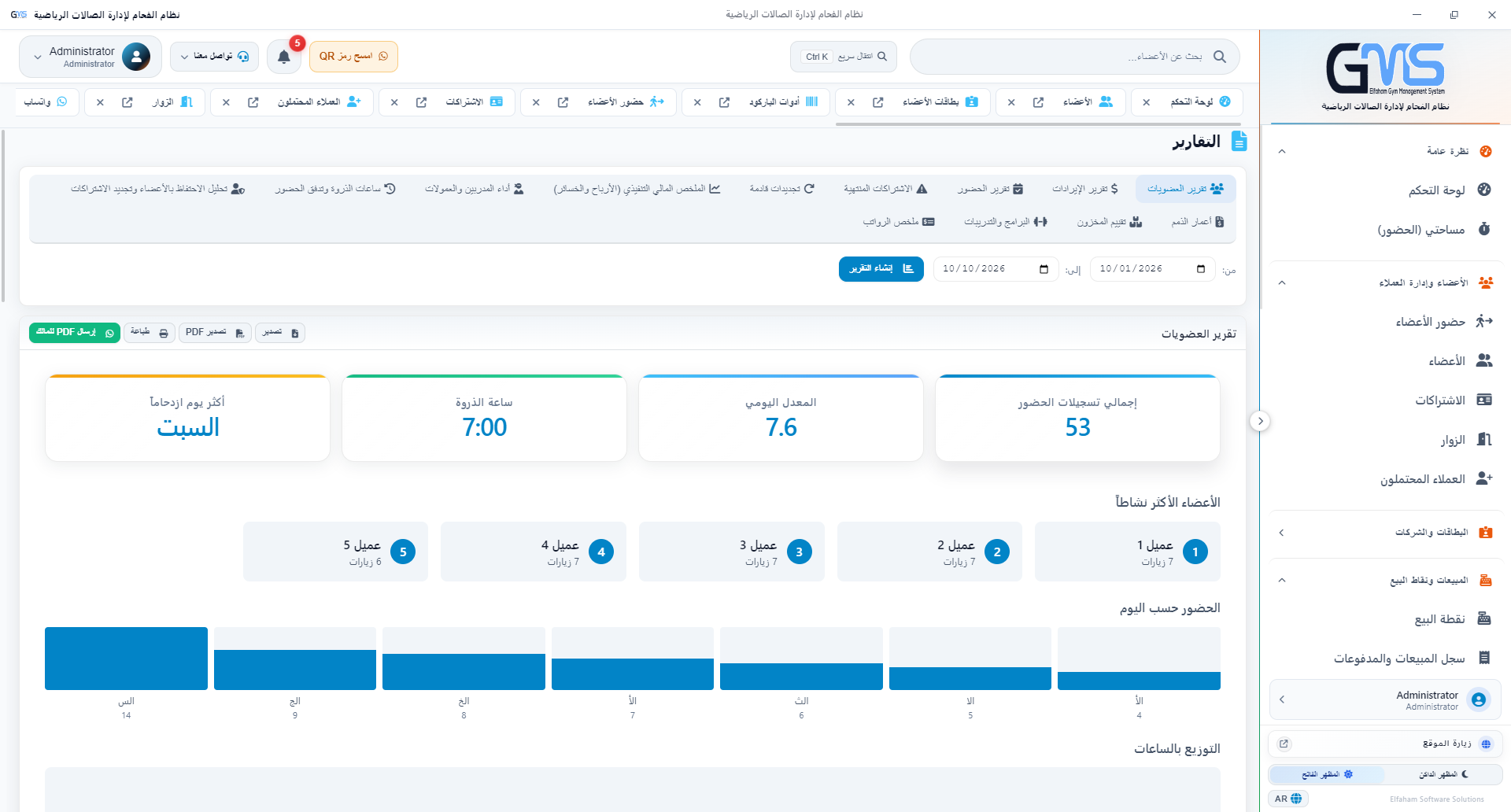Open the notifications bell icon

284,57
